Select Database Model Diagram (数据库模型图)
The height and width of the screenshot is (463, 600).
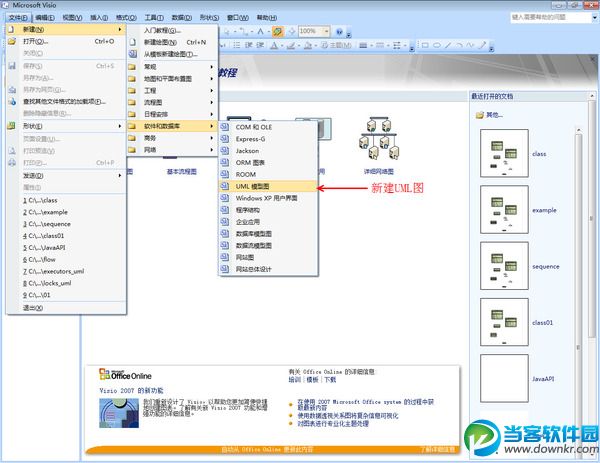(x=268, y=234)
